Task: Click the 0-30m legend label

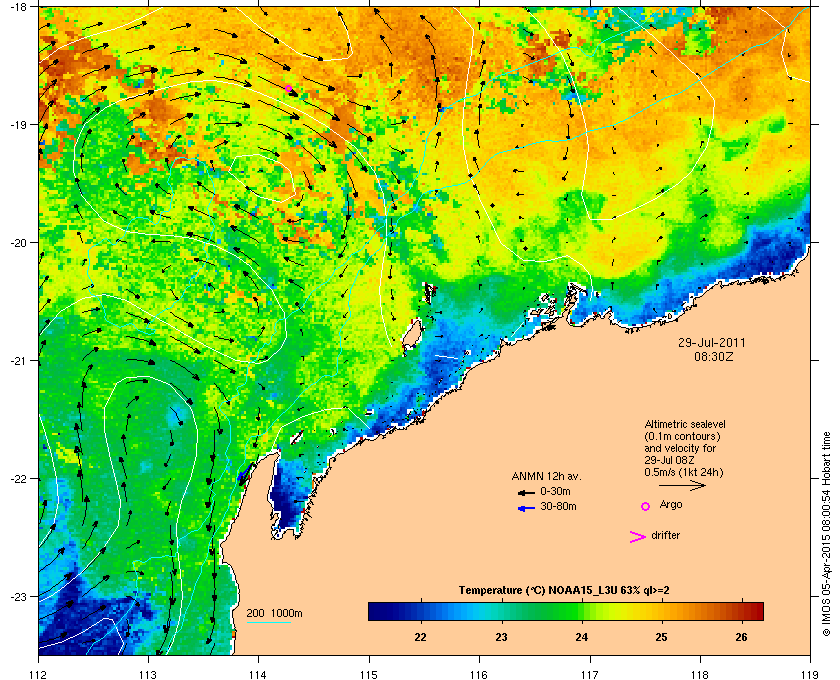Action: point(555,491)
